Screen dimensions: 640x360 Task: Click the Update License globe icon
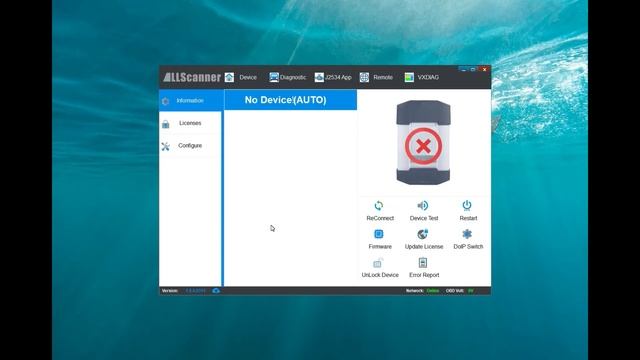(423, 234)
